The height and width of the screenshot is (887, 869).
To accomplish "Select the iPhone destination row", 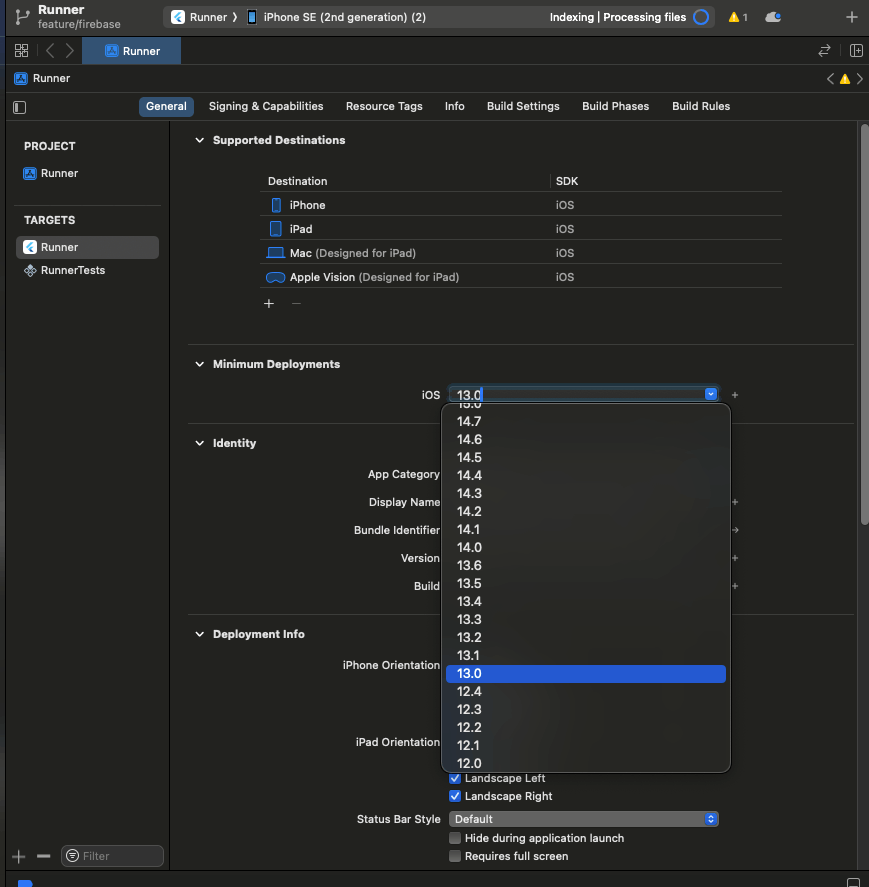I will point(520,205).
